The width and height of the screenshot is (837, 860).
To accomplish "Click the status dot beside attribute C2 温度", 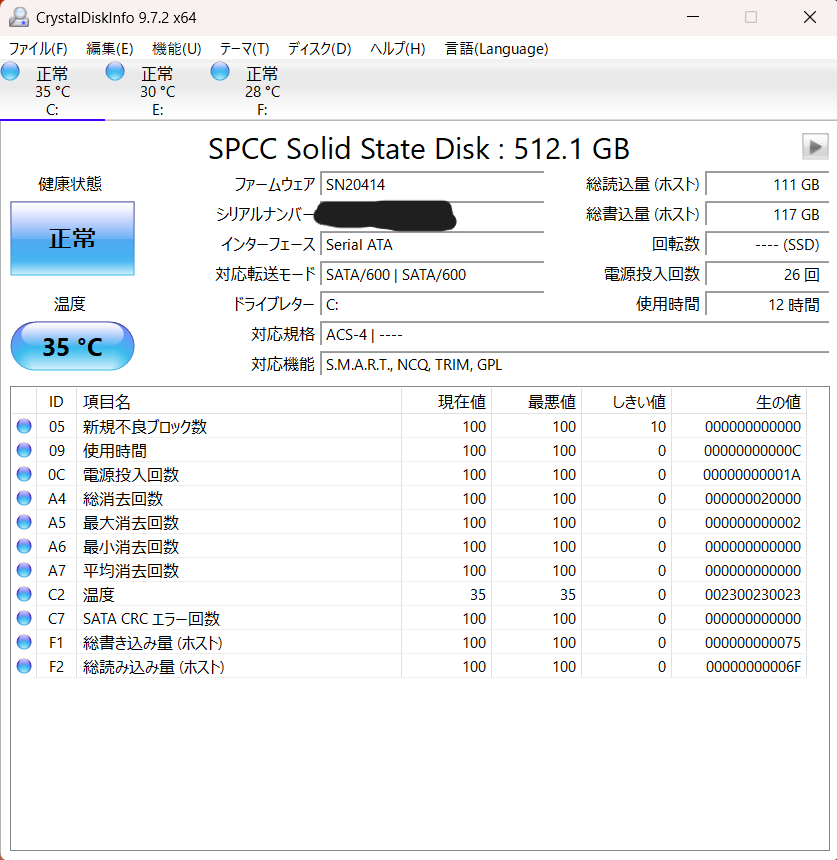I will [23, 594].
